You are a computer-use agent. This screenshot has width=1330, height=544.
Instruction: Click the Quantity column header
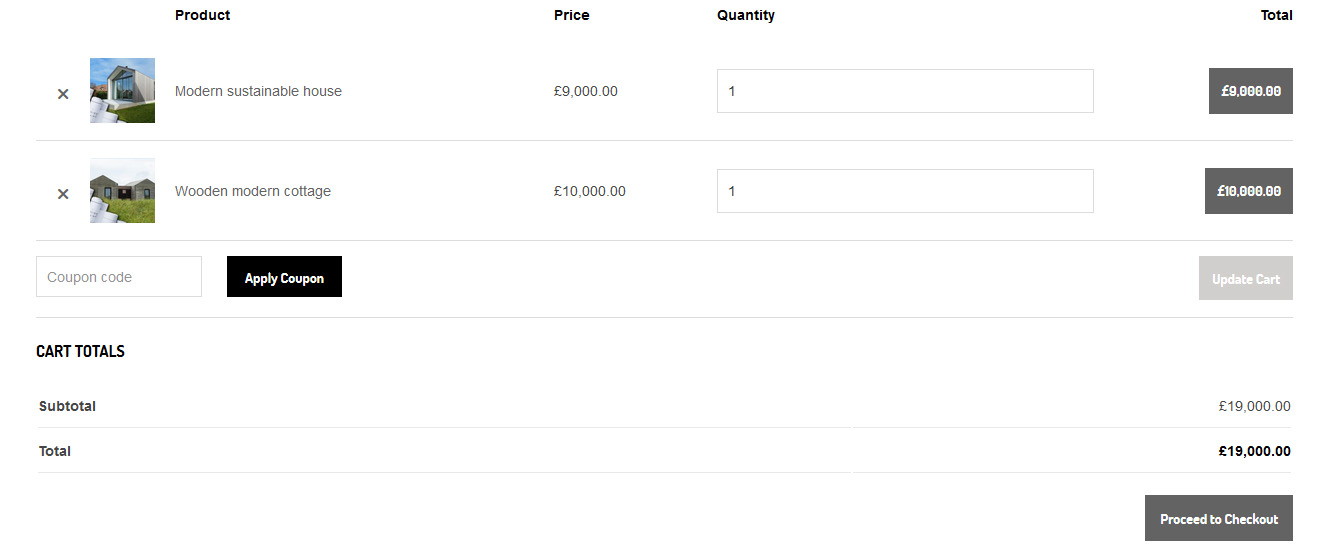[746, 15]
